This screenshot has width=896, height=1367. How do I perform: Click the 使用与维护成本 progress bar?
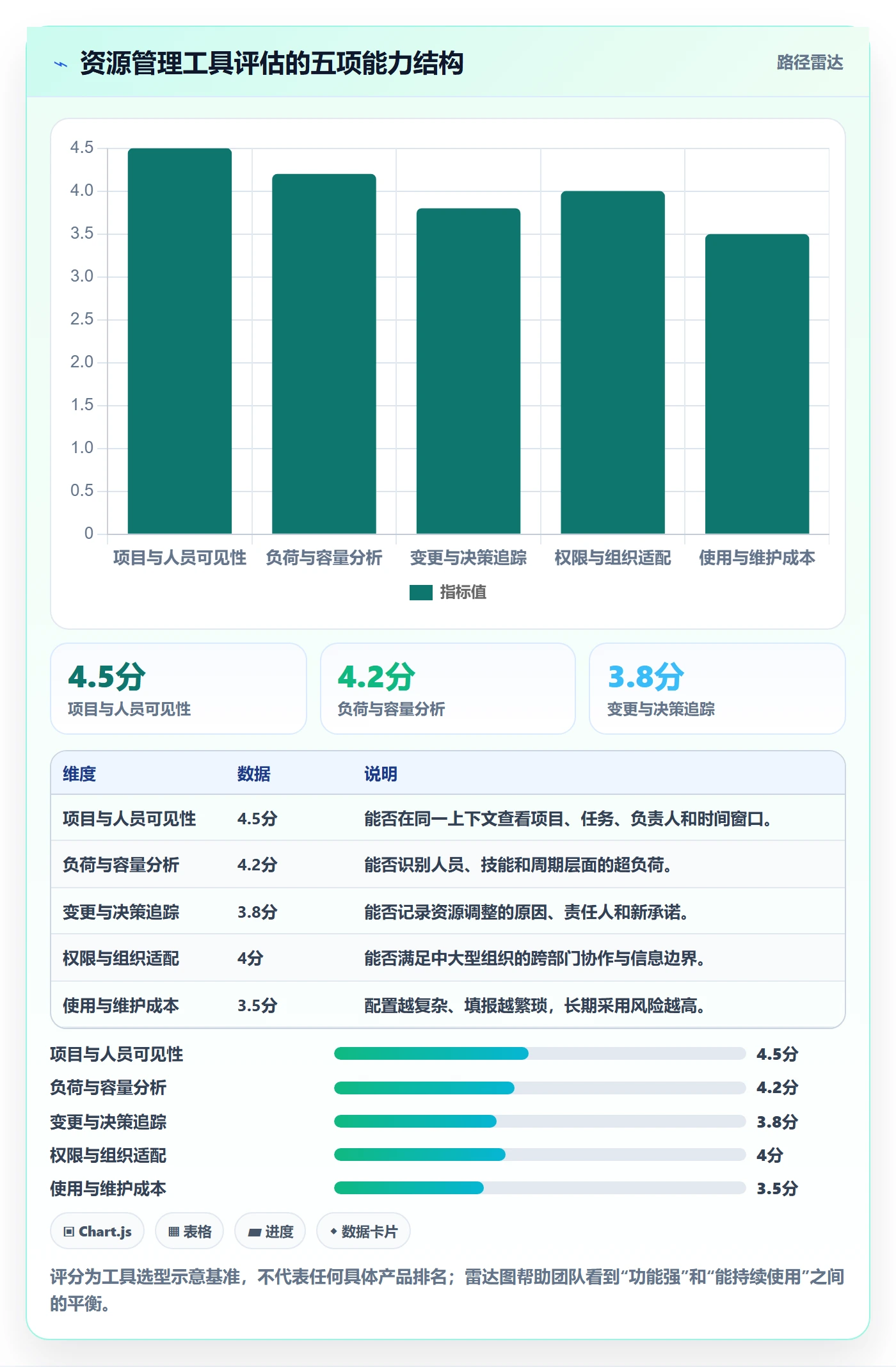click(x=540, y=1188)
